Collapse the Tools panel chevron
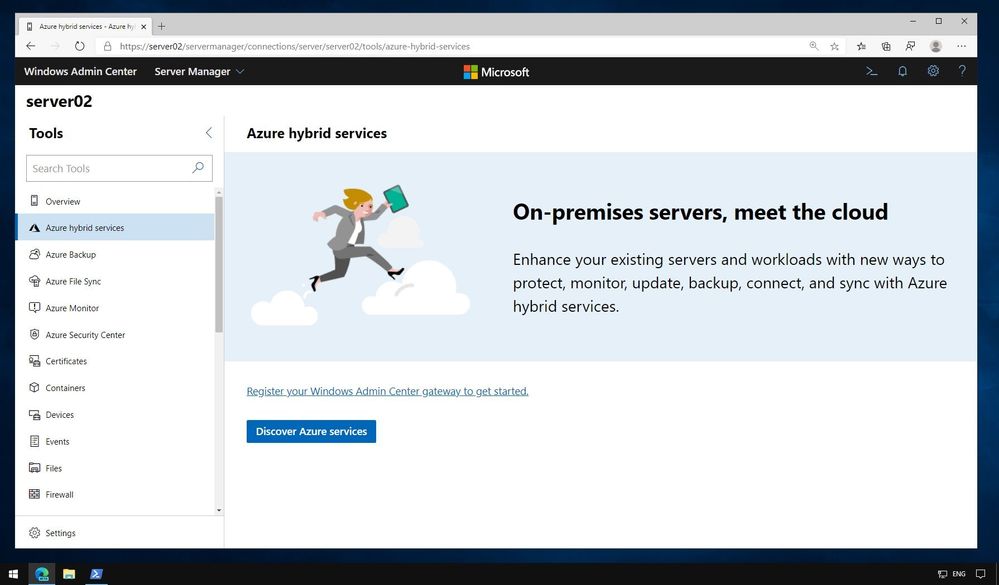This screenshot has height=585, width=999. (x=208, y=133)
